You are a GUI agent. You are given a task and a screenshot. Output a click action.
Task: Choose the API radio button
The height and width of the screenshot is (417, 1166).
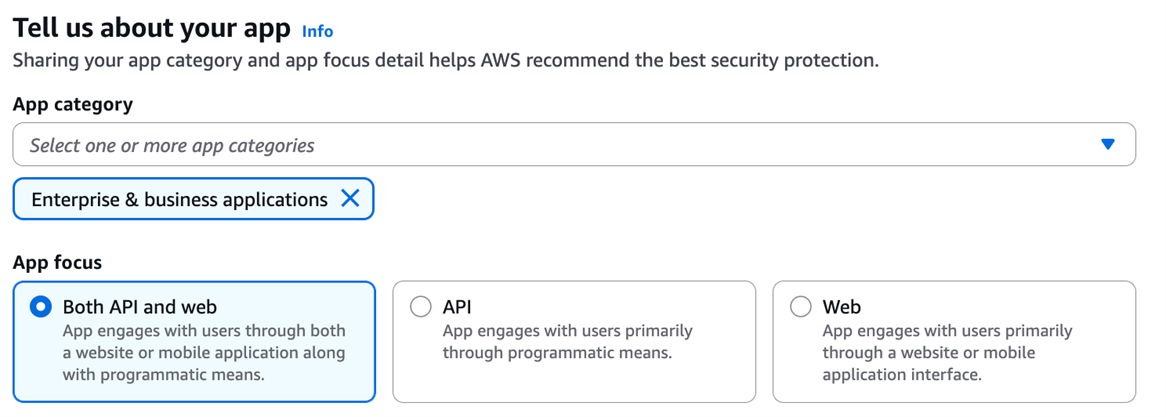421,307
